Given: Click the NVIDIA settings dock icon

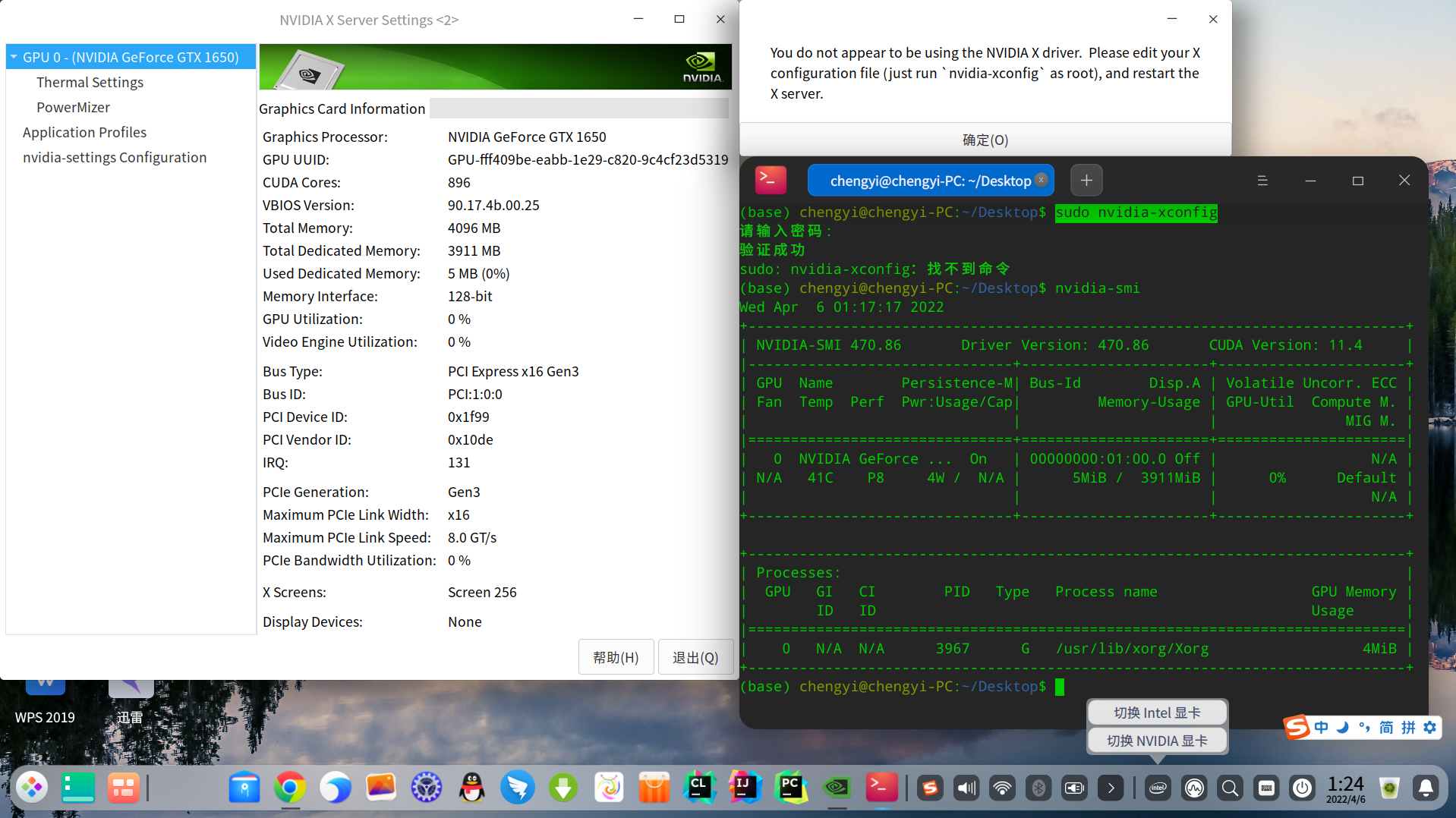Looking at the screenshot, I should click(x=837, y=788).
